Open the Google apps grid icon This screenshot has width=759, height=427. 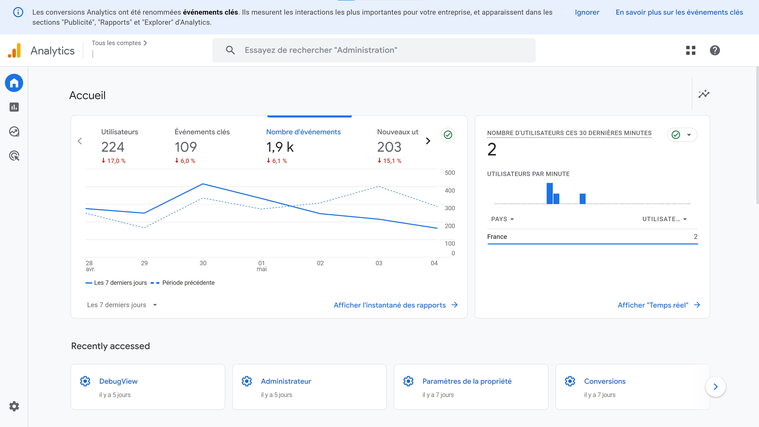click(x=690, y=50)
